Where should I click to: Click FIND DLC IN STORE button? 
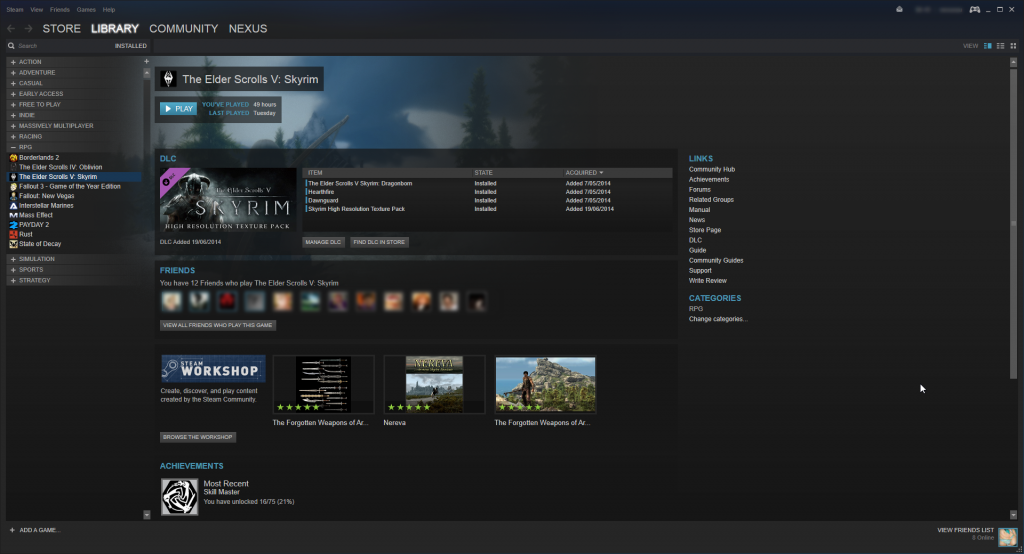point(379,242)
